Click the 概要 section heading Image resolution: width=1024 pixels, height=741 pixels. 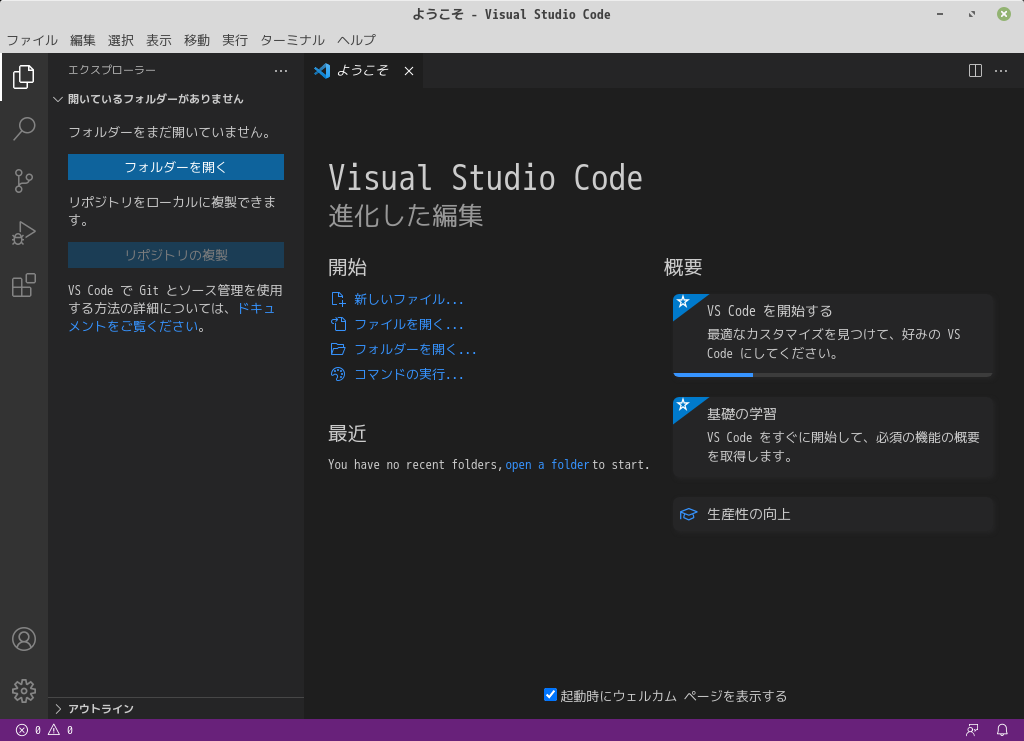click(x=683, y=267)
